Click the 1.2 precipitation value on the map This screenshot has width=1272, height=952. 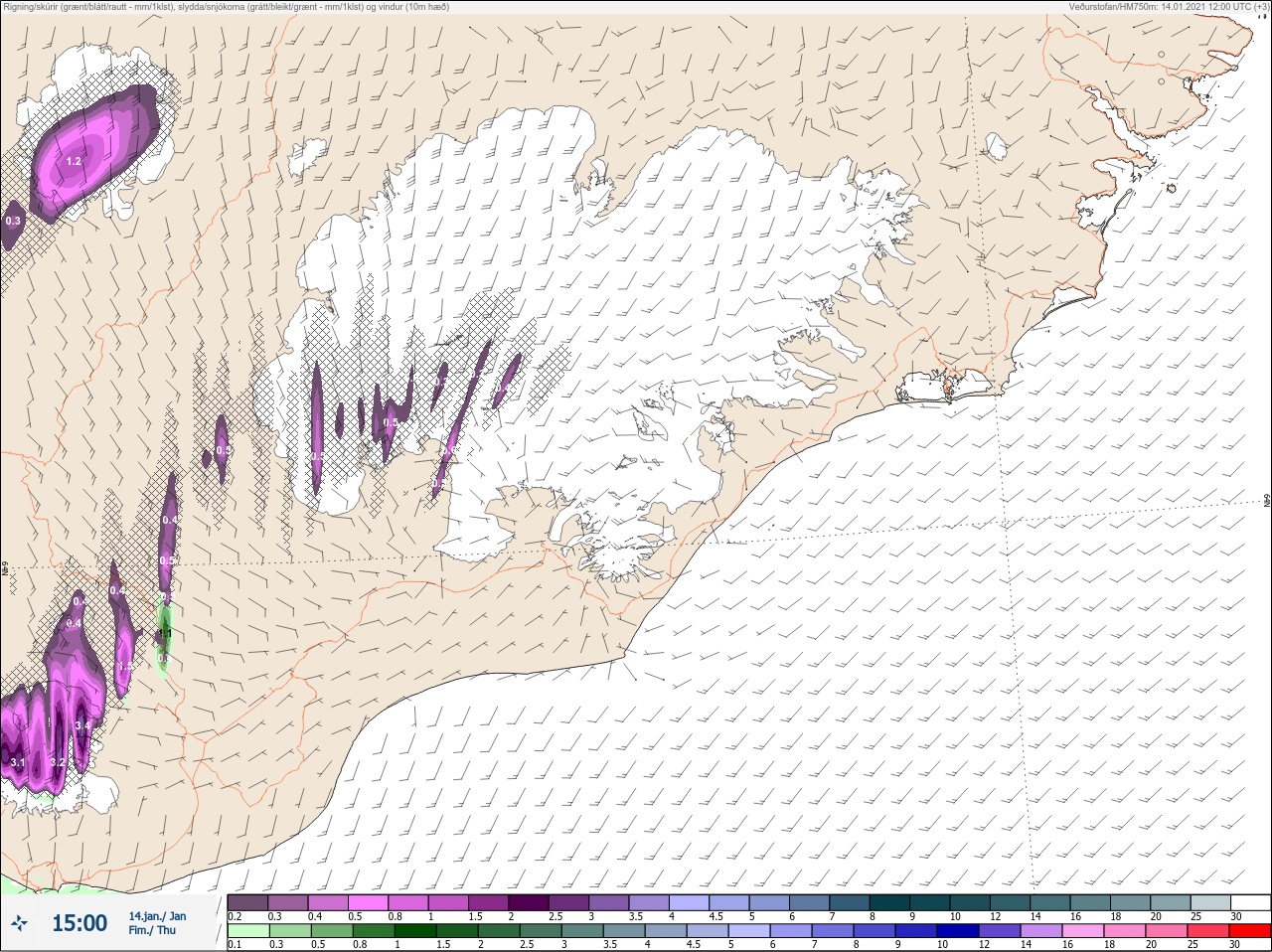tap(74, 161)
